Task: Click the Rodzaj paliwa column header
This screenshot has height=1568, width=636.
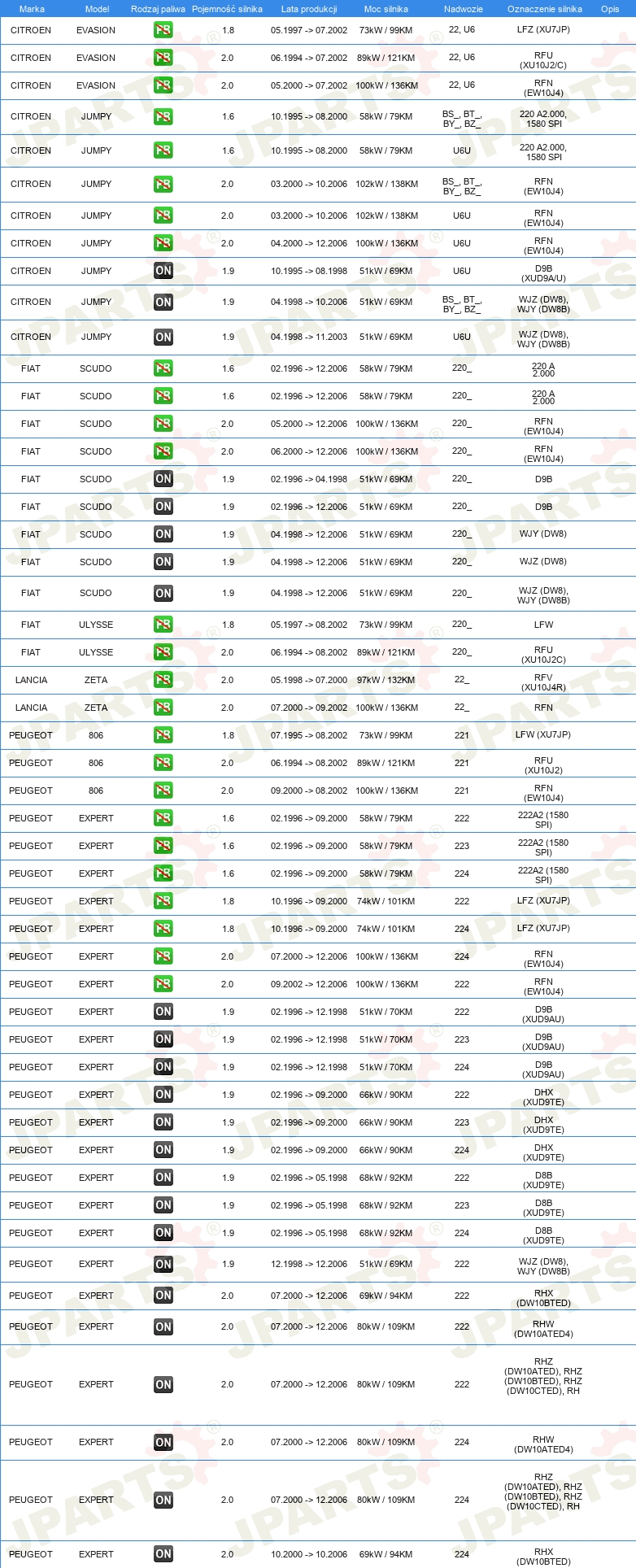Action: click(x=158, y=9)
